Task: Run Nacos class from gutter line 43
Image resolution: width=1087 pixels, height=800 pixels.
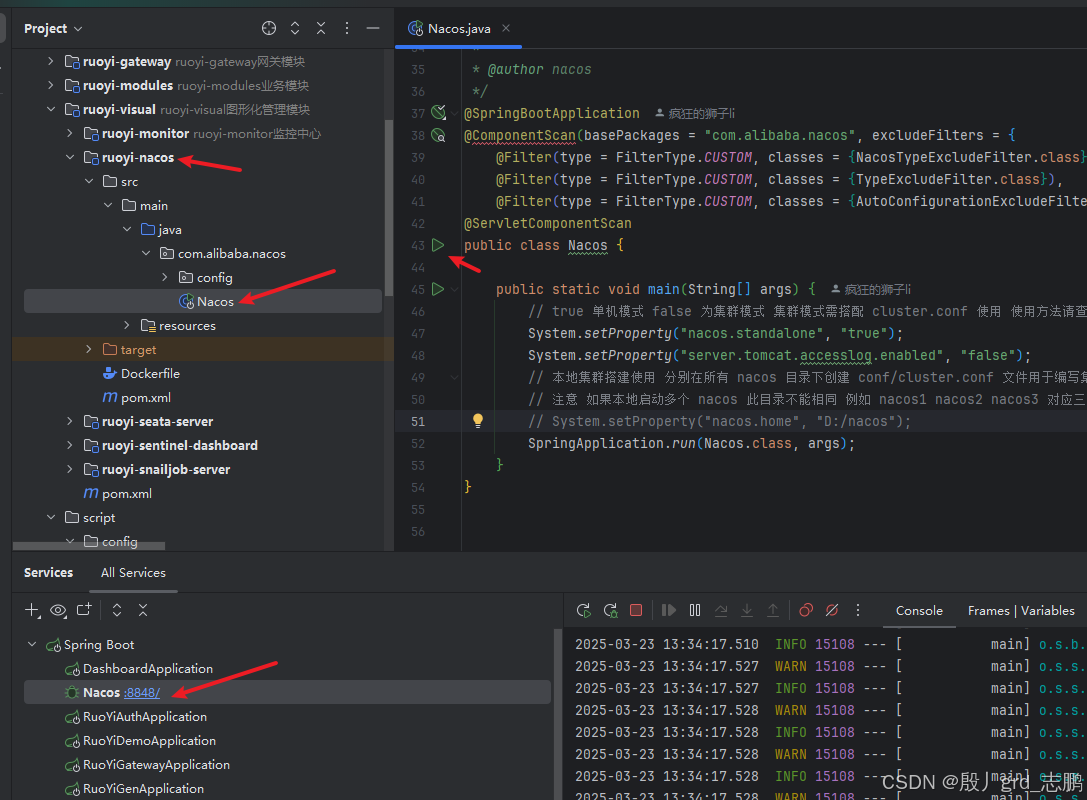Action: (x=438, y=245)
